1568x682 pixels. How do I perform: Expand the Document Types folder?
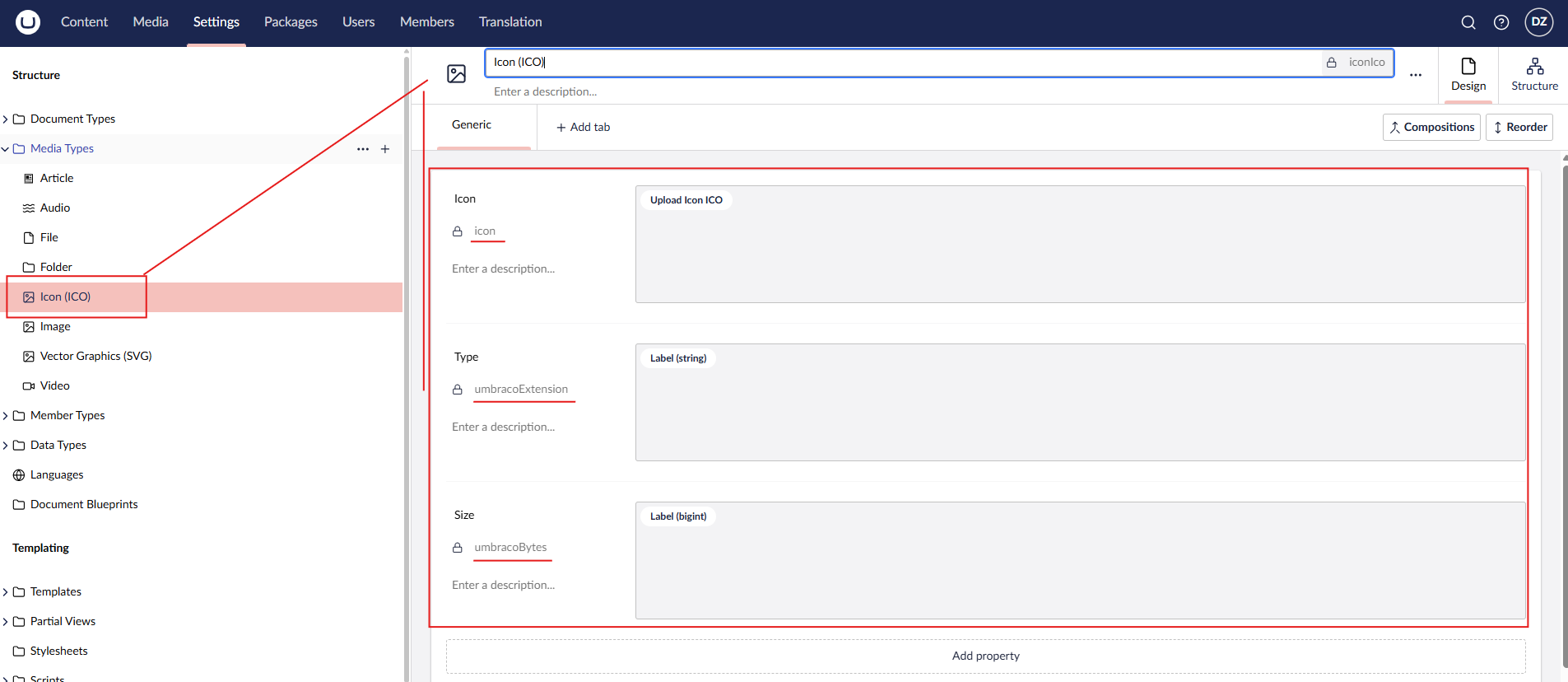6,119
